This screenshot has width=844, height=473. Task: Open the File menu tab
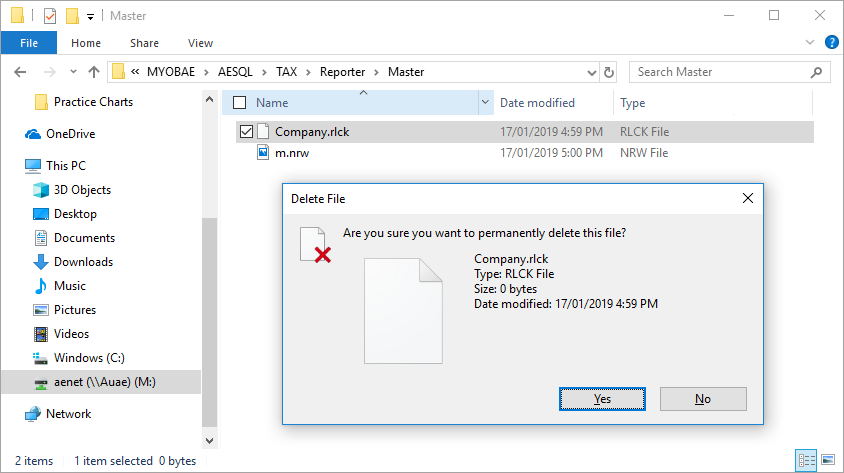click(29, 43)
